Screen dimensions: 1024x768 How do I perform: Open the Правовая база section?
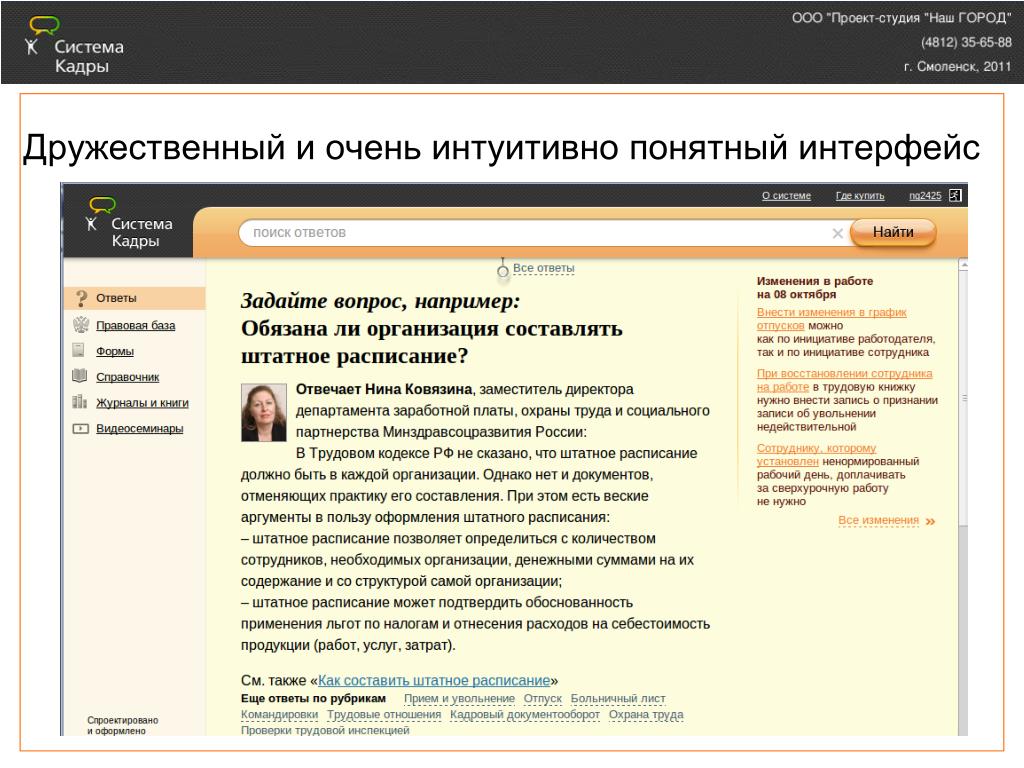click(x=135, y=325)
